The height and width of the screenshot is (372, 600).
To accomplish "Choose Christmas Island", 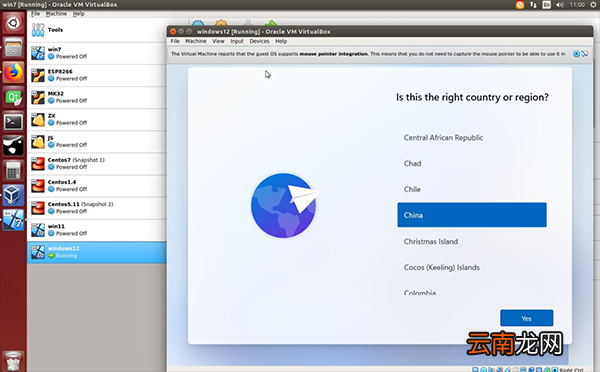I will tap(472, 241).
